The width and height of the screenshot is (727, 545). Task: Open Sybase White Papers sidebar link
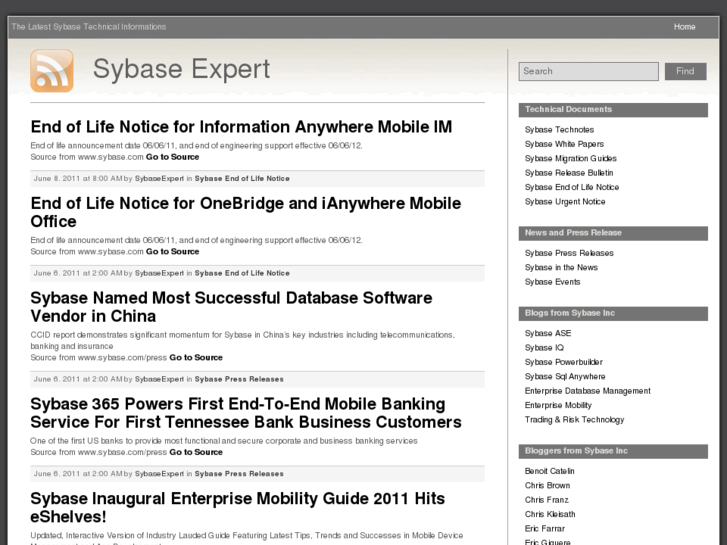coord(564,144)
